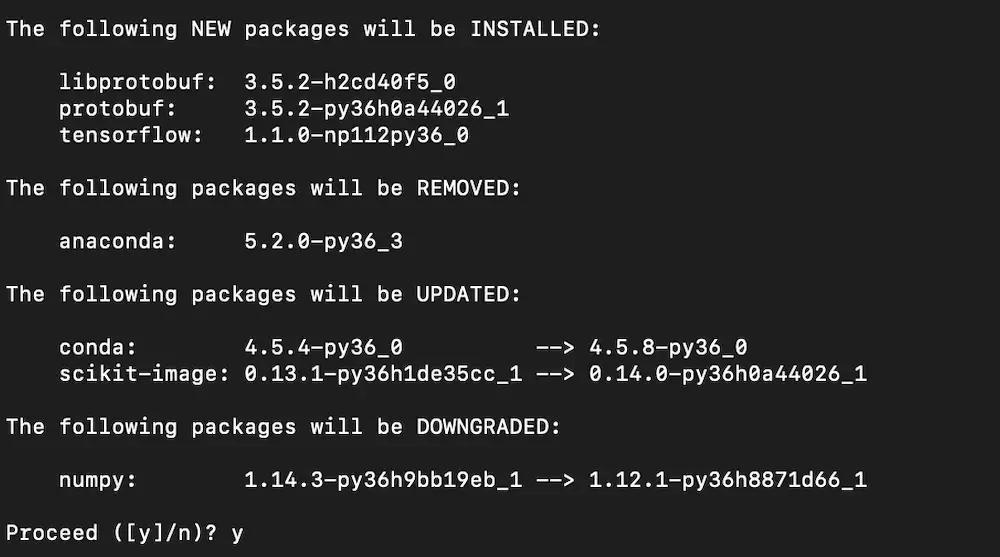The width and height of the screenshot is (1000, 557).
Task: Click the tensorflow version 1.1.0-np112py36_0
Action: click(x=356, y=135)
